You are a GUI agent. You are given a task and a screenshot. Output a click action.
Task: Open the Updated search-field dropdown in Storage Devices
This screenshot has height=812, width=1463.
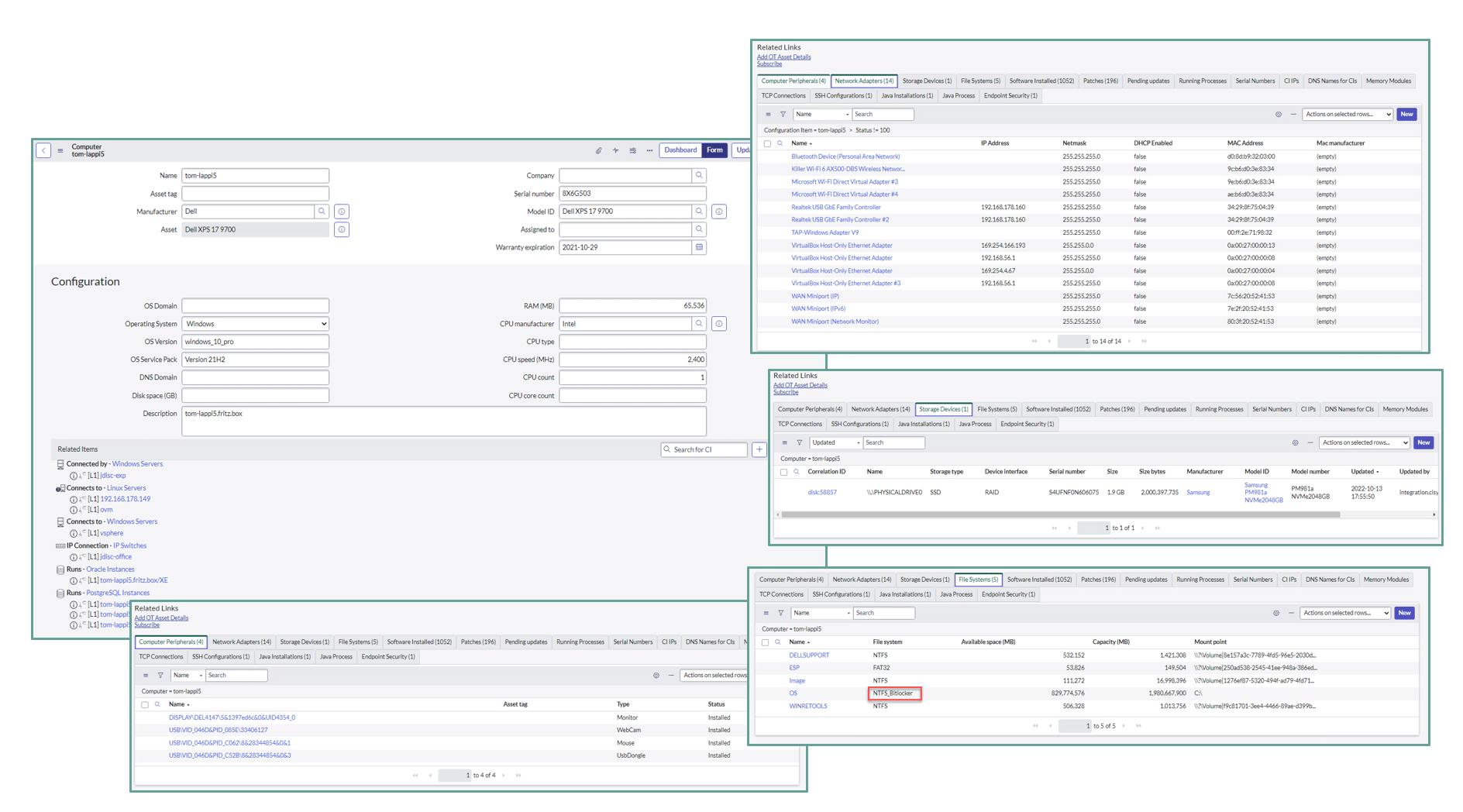[x=835, y=443]
